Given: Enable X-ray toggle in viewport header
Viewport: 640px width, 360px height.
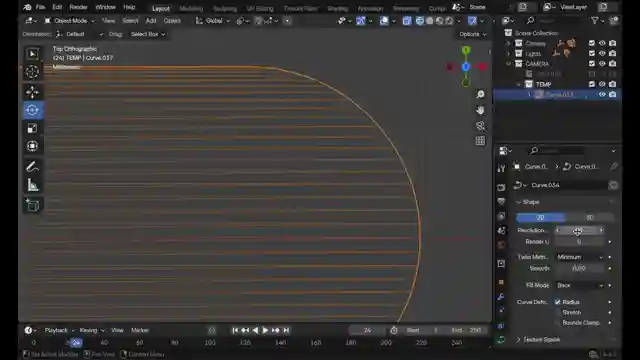Looking at the screenshot, I should coord(407,20).
